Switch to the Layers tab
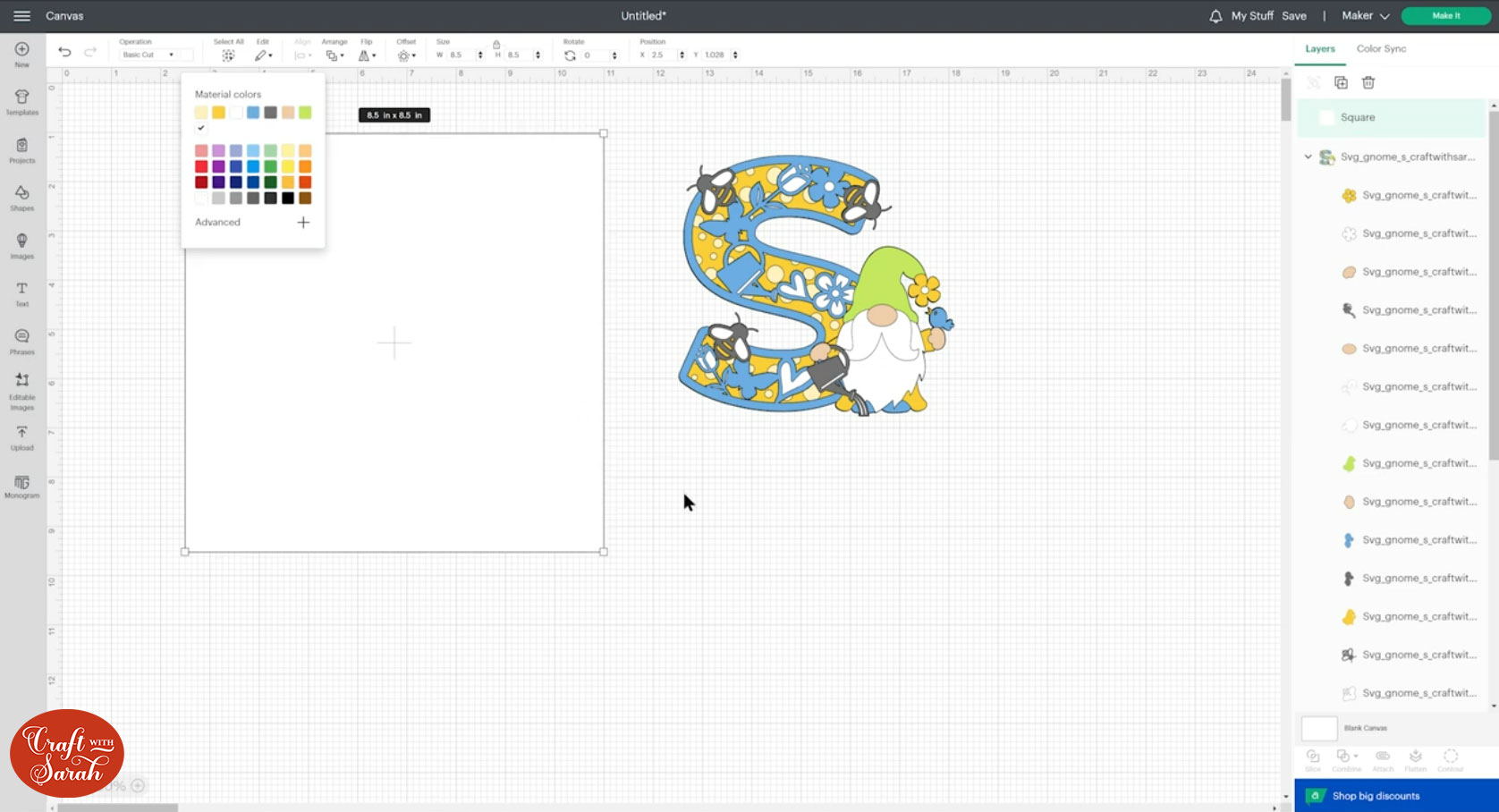 pos(1319,48)
